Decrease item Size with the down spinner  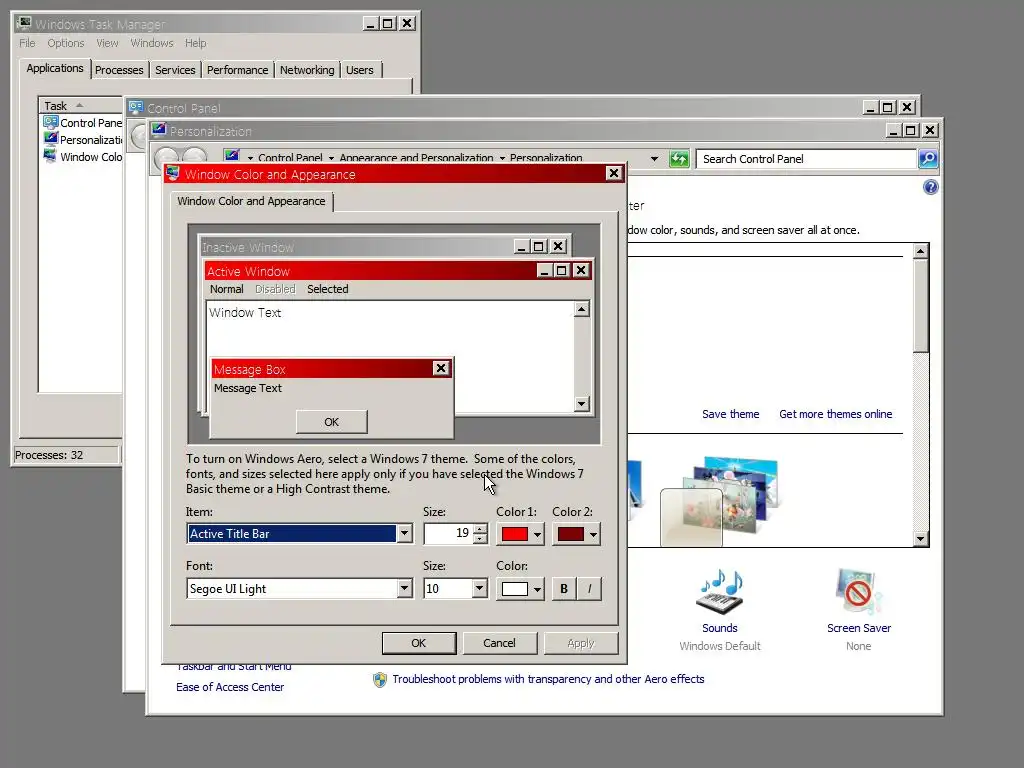pos(481,539)
